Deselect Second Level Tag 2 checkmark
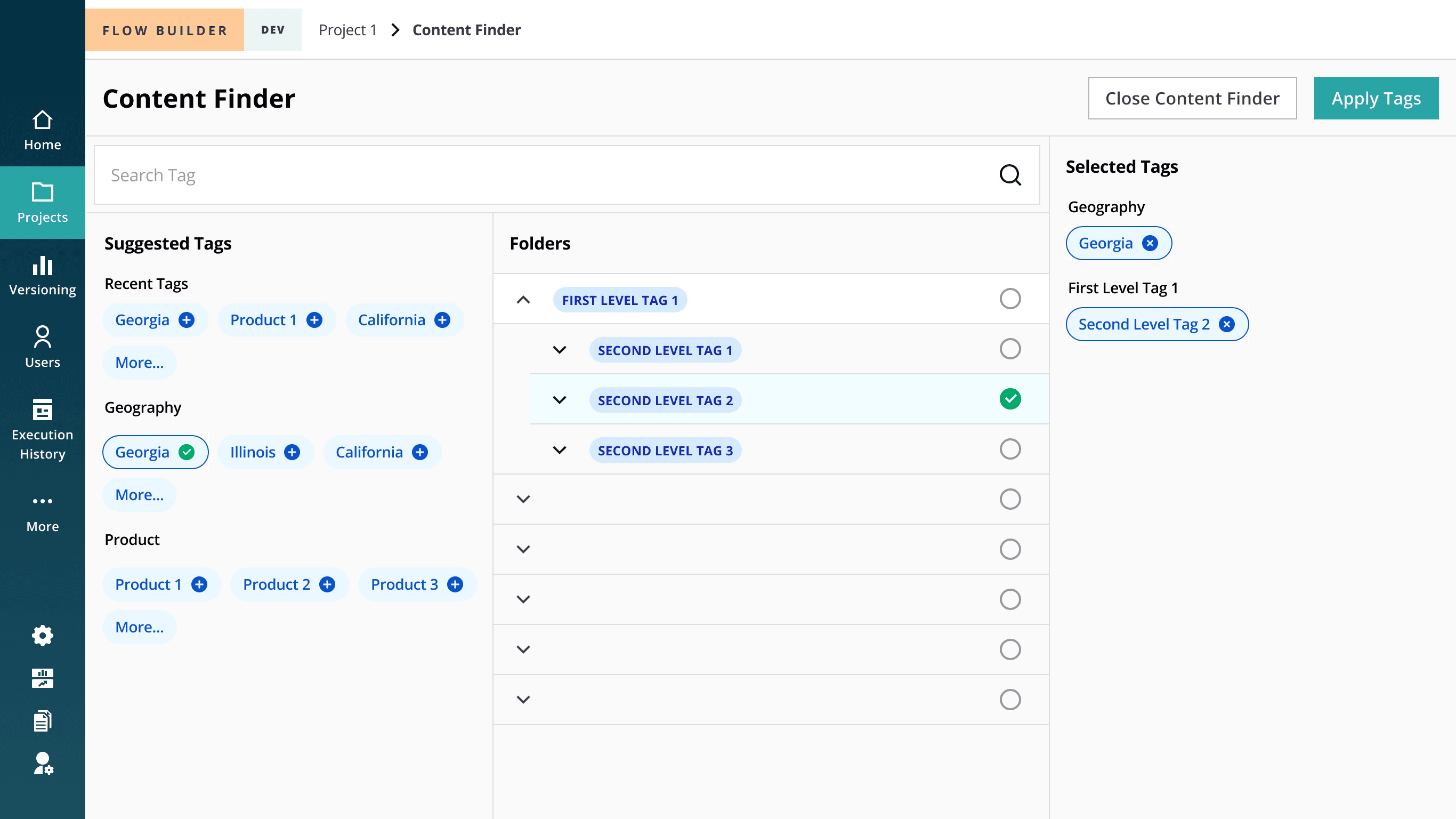Screen dimensions: 1456x819 coord(1009,399)
